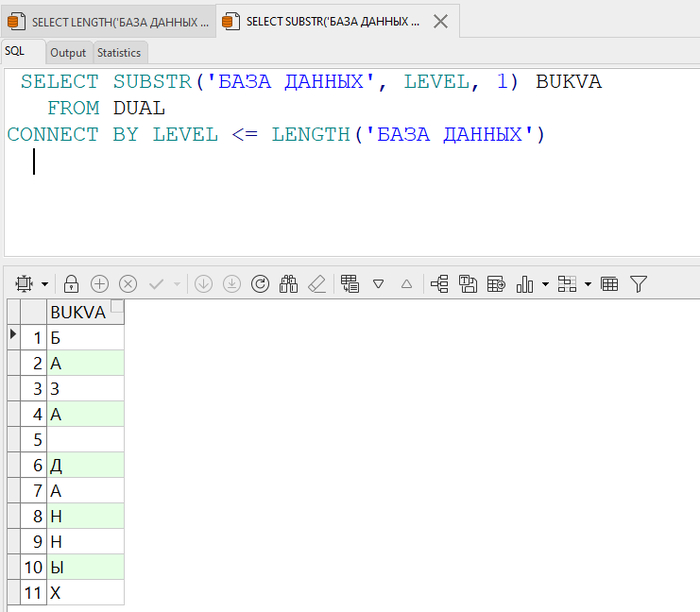Open find with the binoculars icon
This screenshot has width=700, height=612.
point(289,284)
